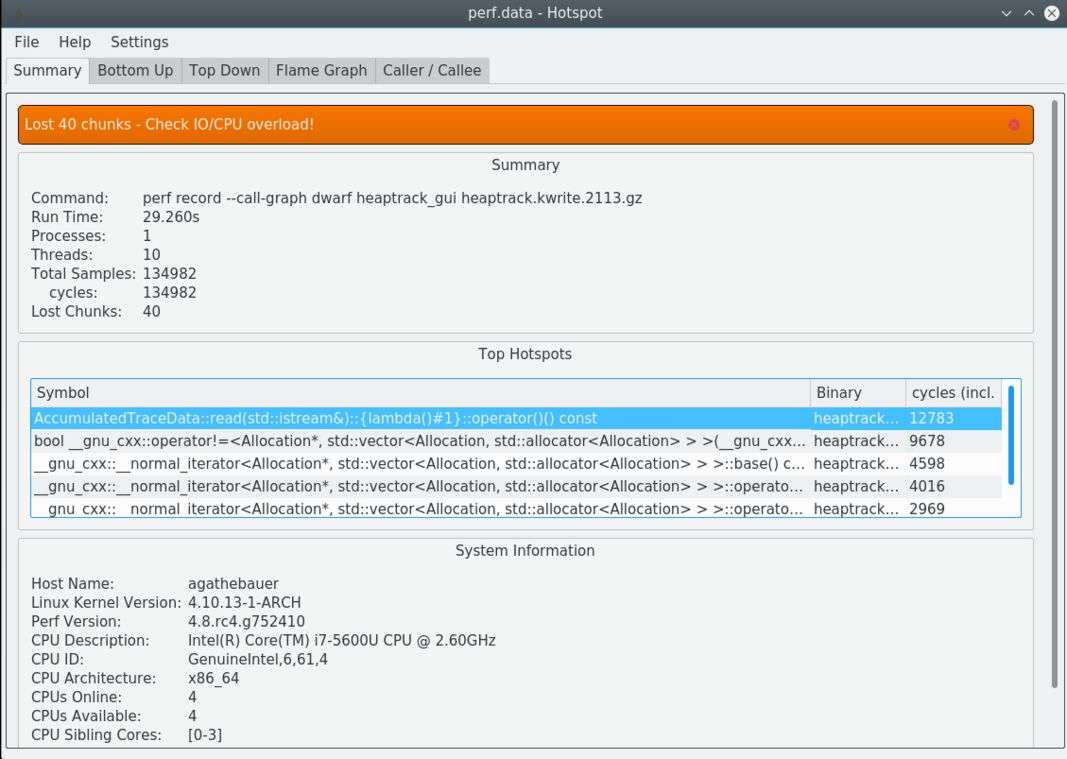Switch to the Bottom Up tab
The height and width of the screenshot is (759, 1067).
pos(135,70)
